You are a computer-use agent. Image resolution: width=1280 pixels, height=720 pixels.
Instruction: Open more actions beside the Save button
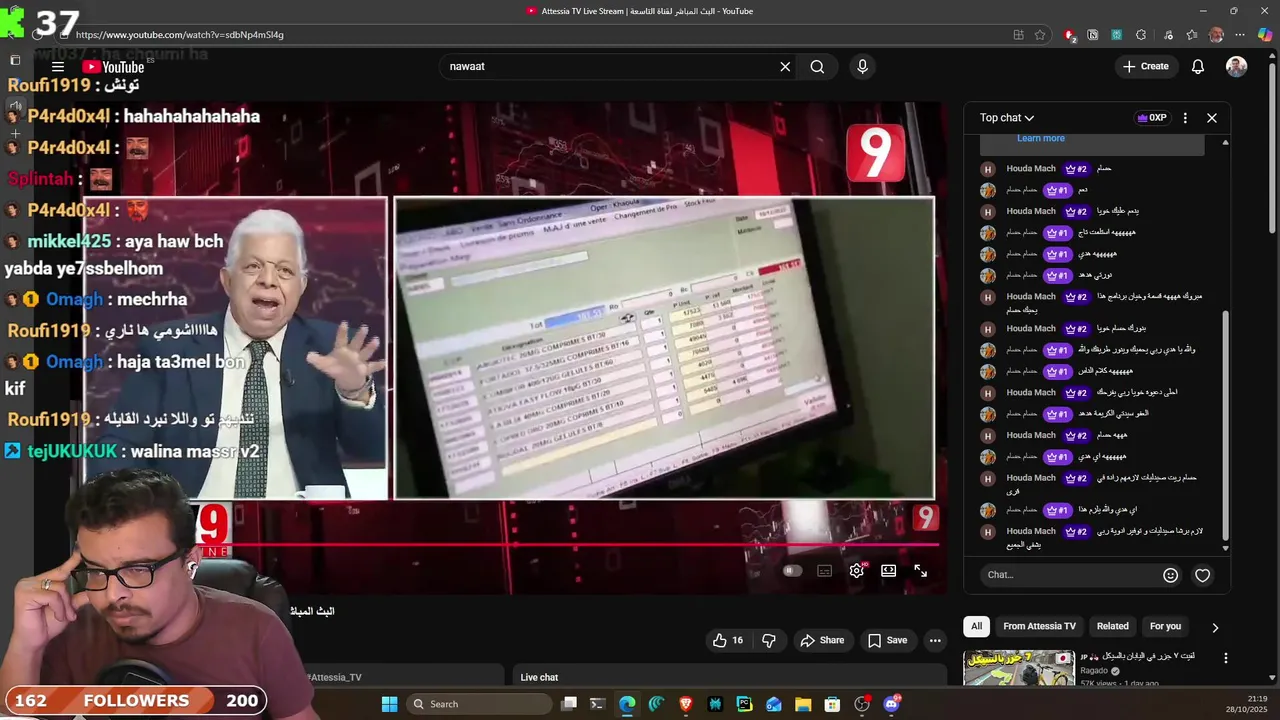coord(935,640)
